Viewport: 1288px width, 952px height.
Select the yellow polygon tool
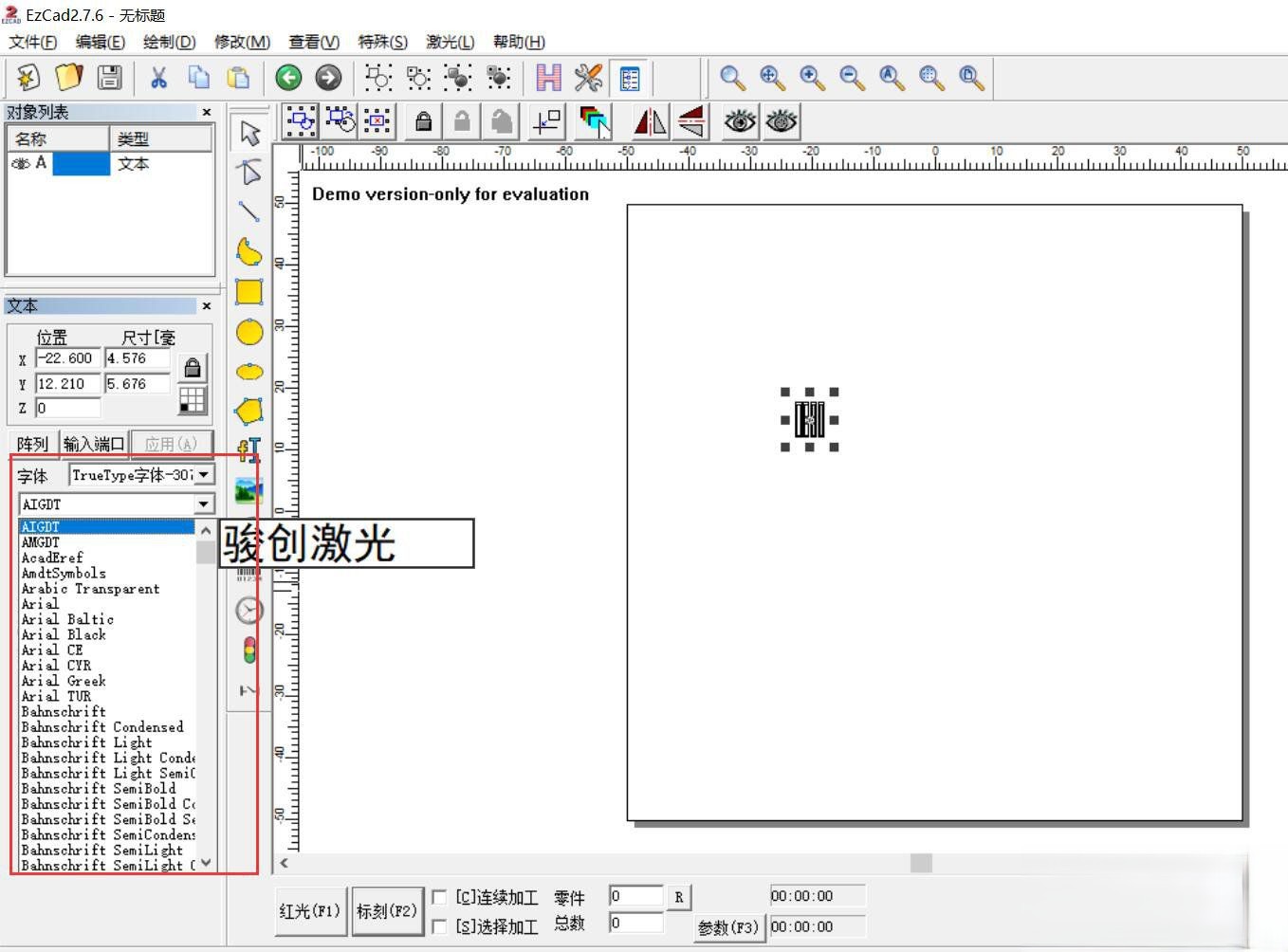click(x=249, y=412)
